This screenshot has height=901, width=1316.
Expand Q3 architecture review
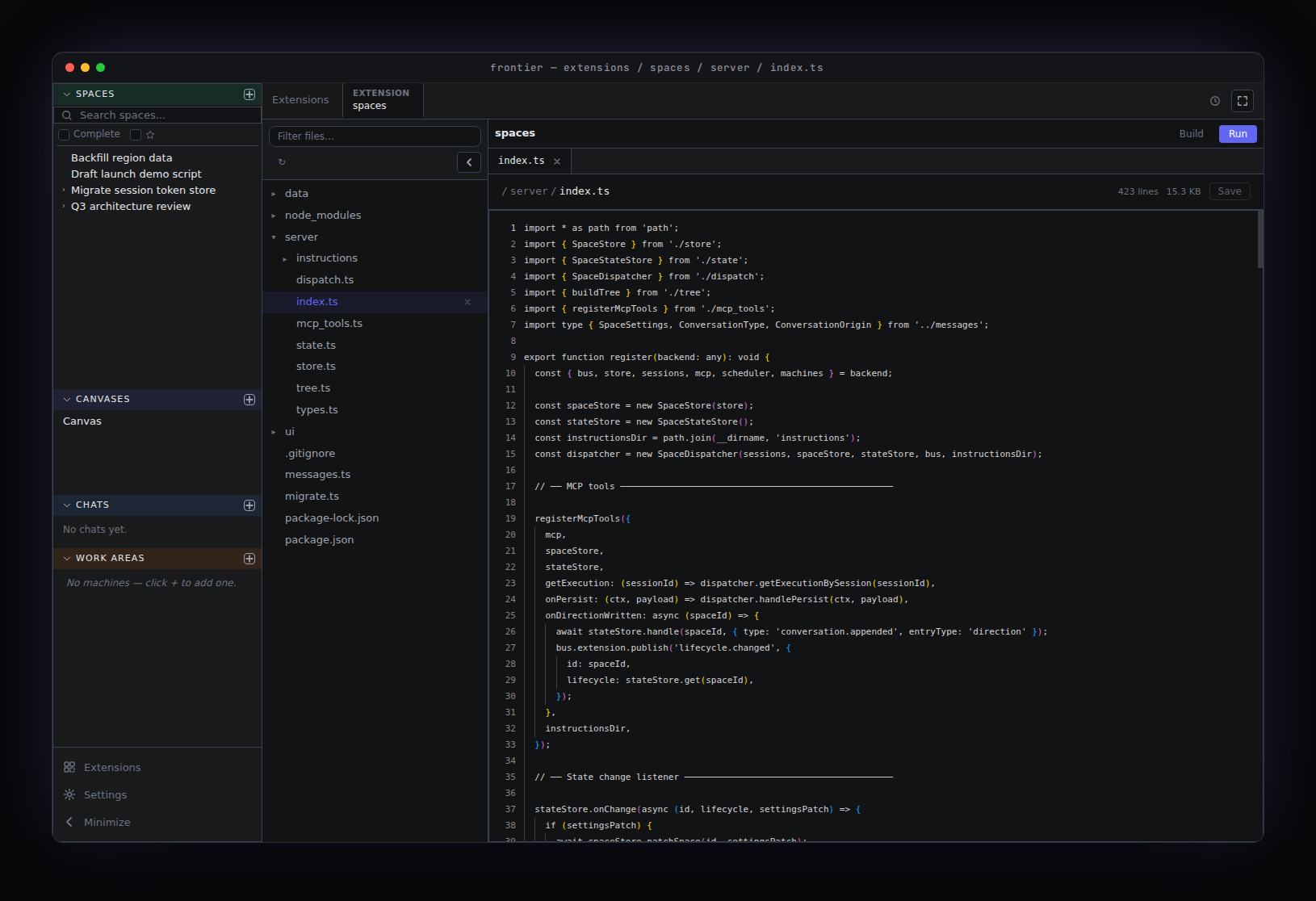click(x=64, y=207)
